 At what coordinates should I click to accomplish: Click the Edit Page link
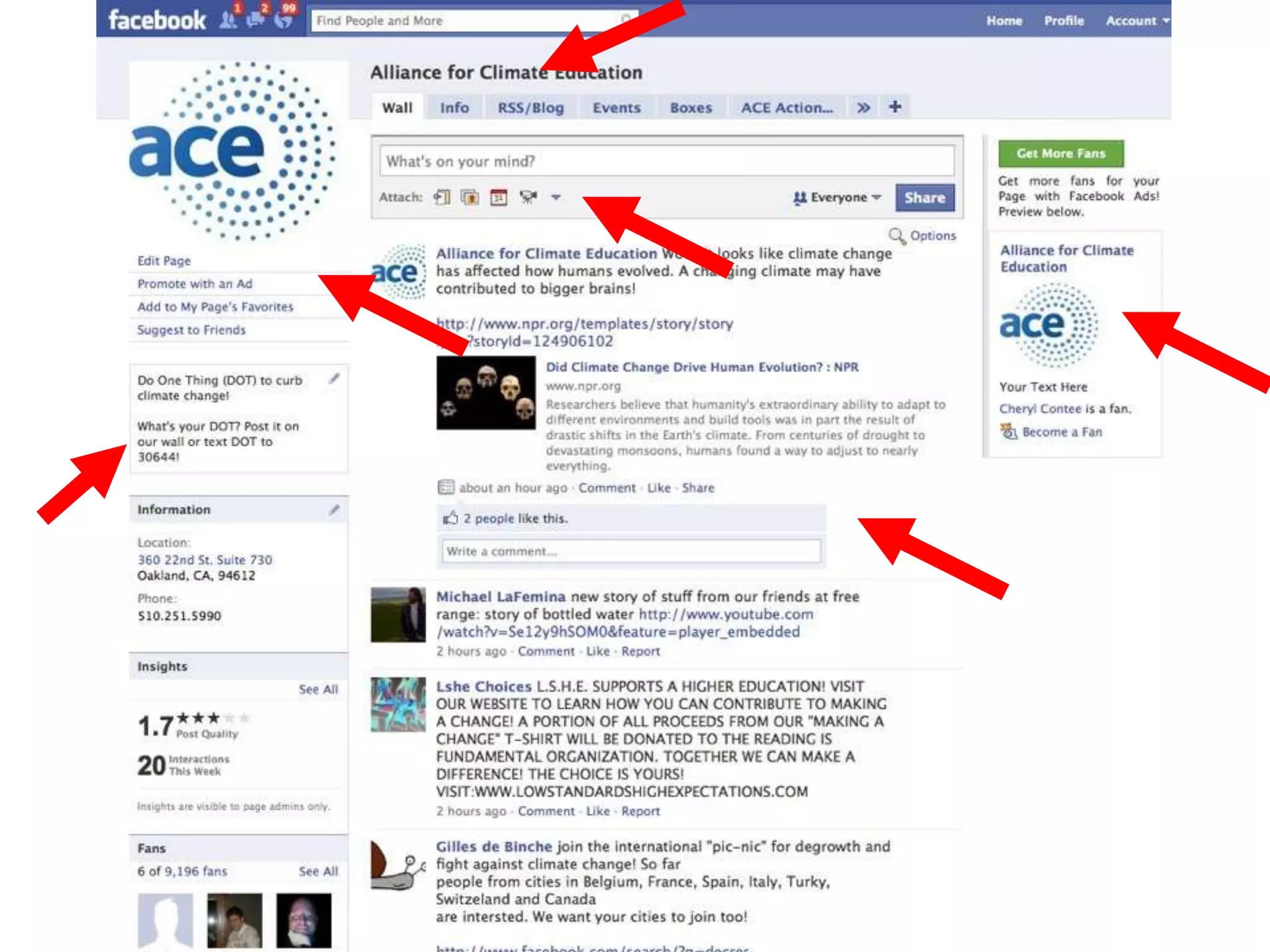[164, 260]
